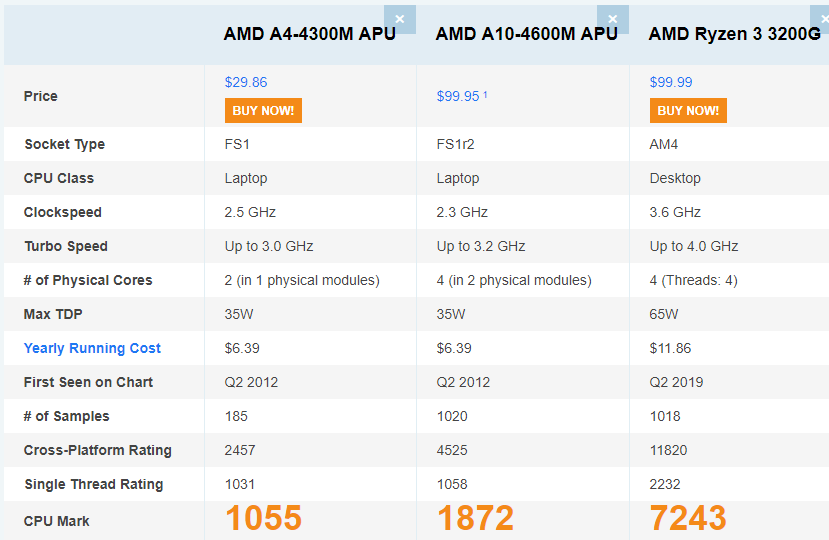Select the Up to 3.0 GHz value

tap(269, 246)
